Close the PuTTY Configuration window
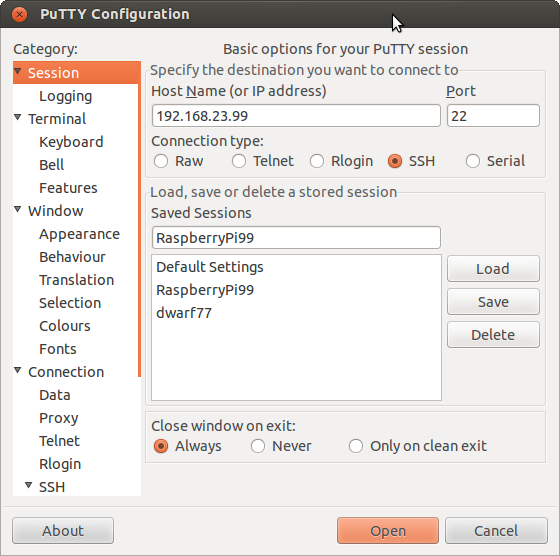Viewport: 560px width, 556px height. (x=19, y=15)
